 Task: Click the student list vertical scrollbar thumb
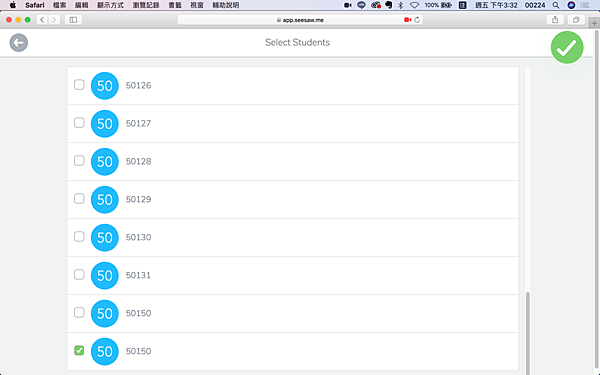click(x=528, y=333)
